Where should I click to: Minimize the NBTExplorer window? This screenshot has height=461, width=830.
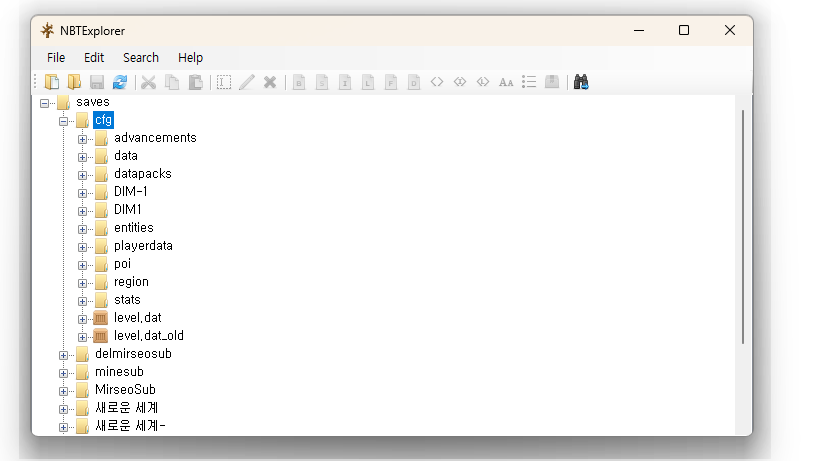[639, 31]
